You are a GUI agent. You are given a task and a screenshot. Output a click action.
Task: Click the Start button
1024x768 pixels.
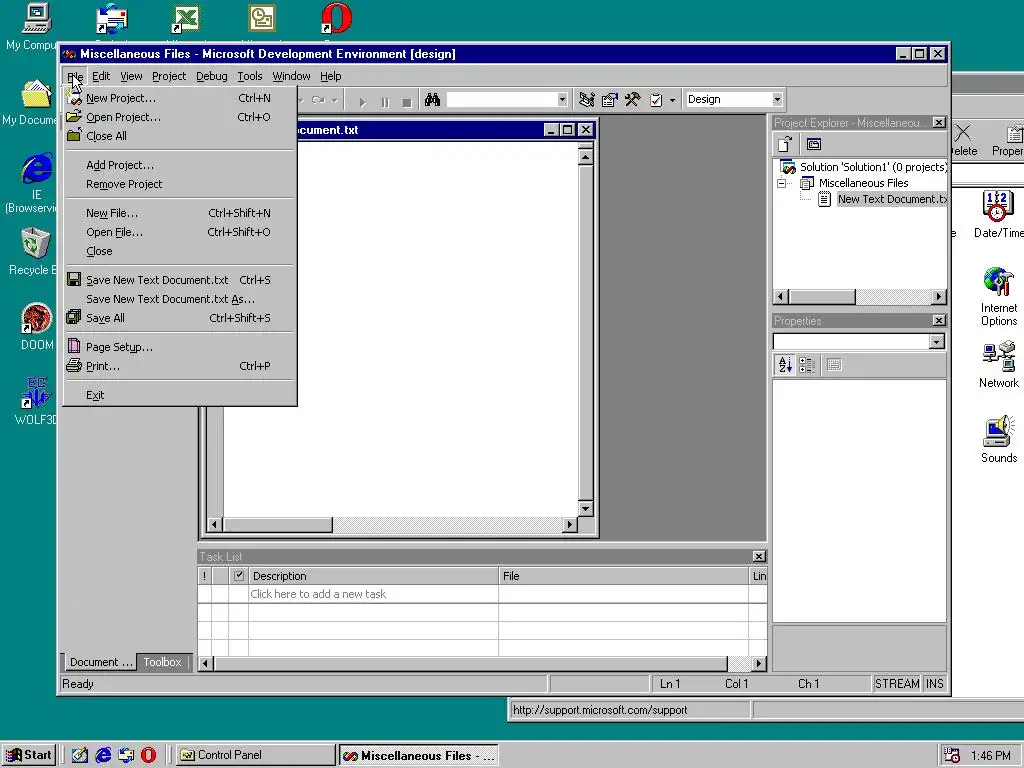29,755
